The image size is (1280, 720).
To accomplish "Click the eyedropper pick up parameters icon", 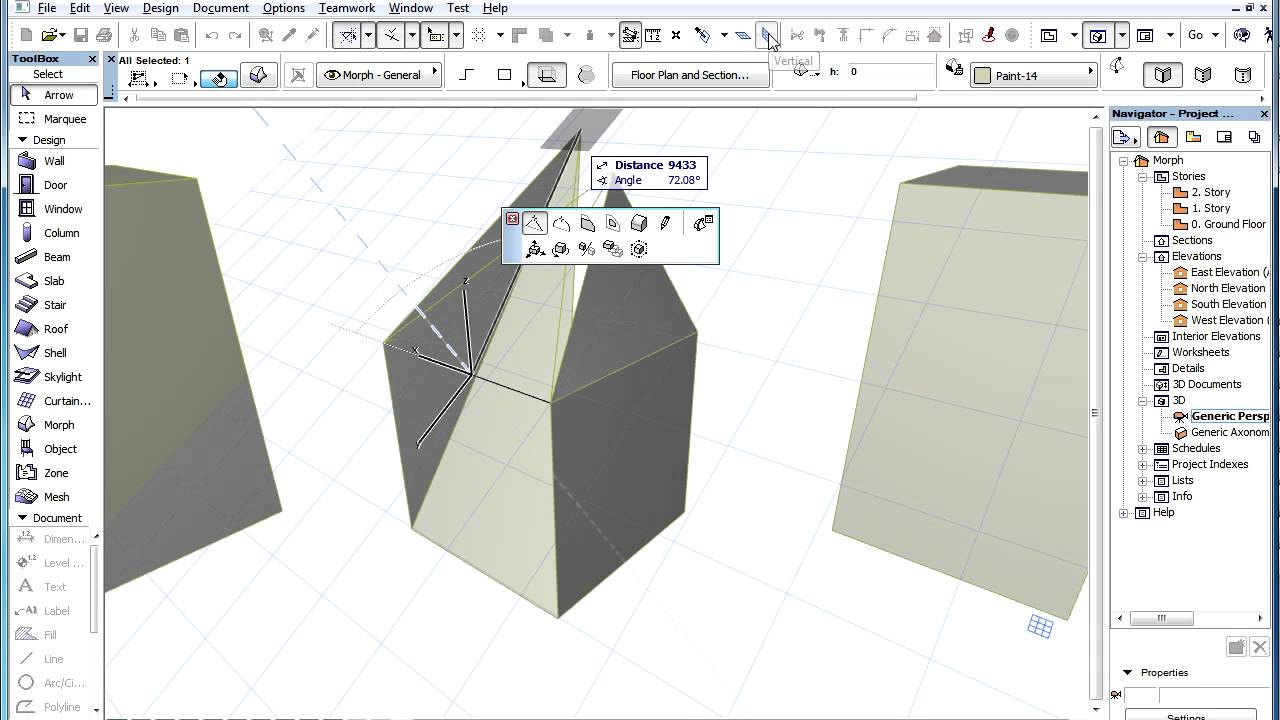I will (x=289, y=35).
